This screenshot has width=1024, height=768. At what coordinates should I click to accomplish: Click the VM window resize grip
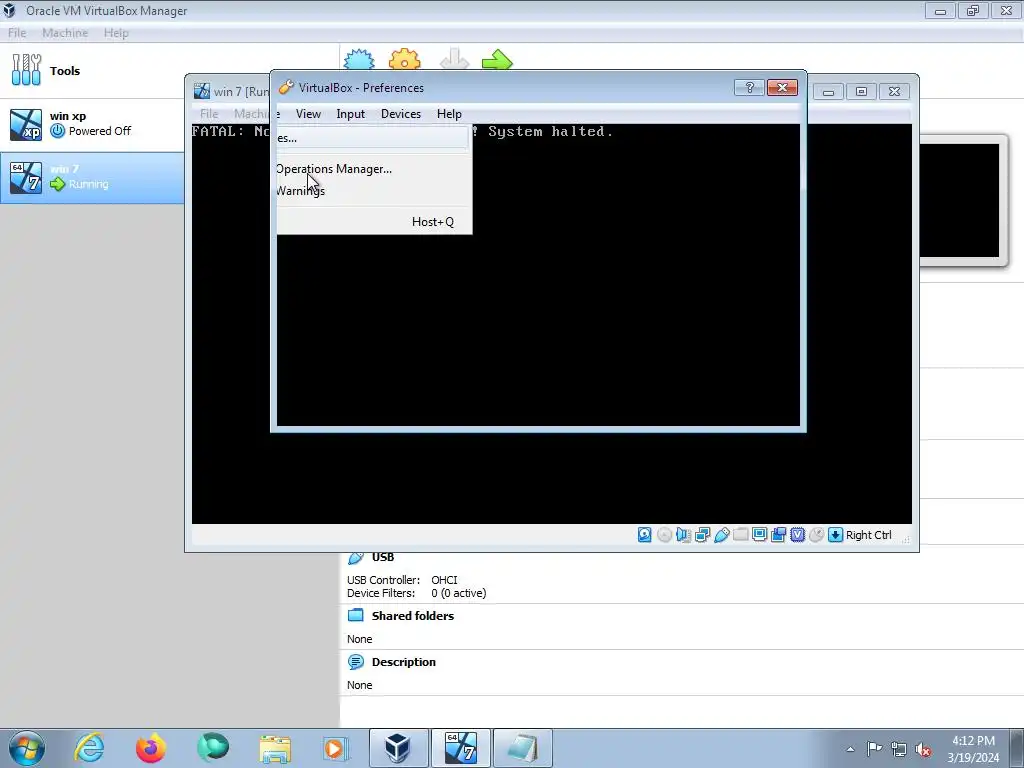click(906, 538)
